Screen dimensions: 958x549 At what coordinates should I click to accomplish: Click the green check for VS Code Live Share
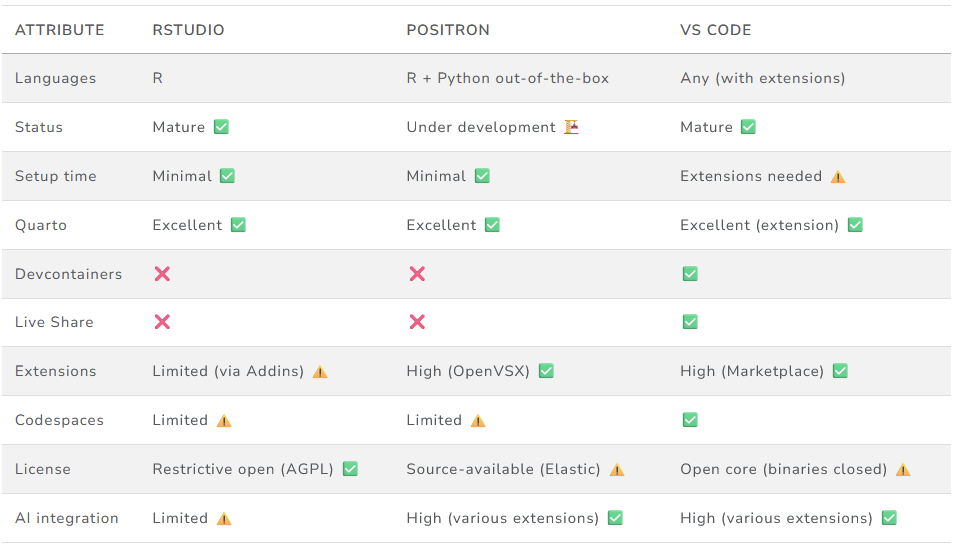[x=690, y=322]
